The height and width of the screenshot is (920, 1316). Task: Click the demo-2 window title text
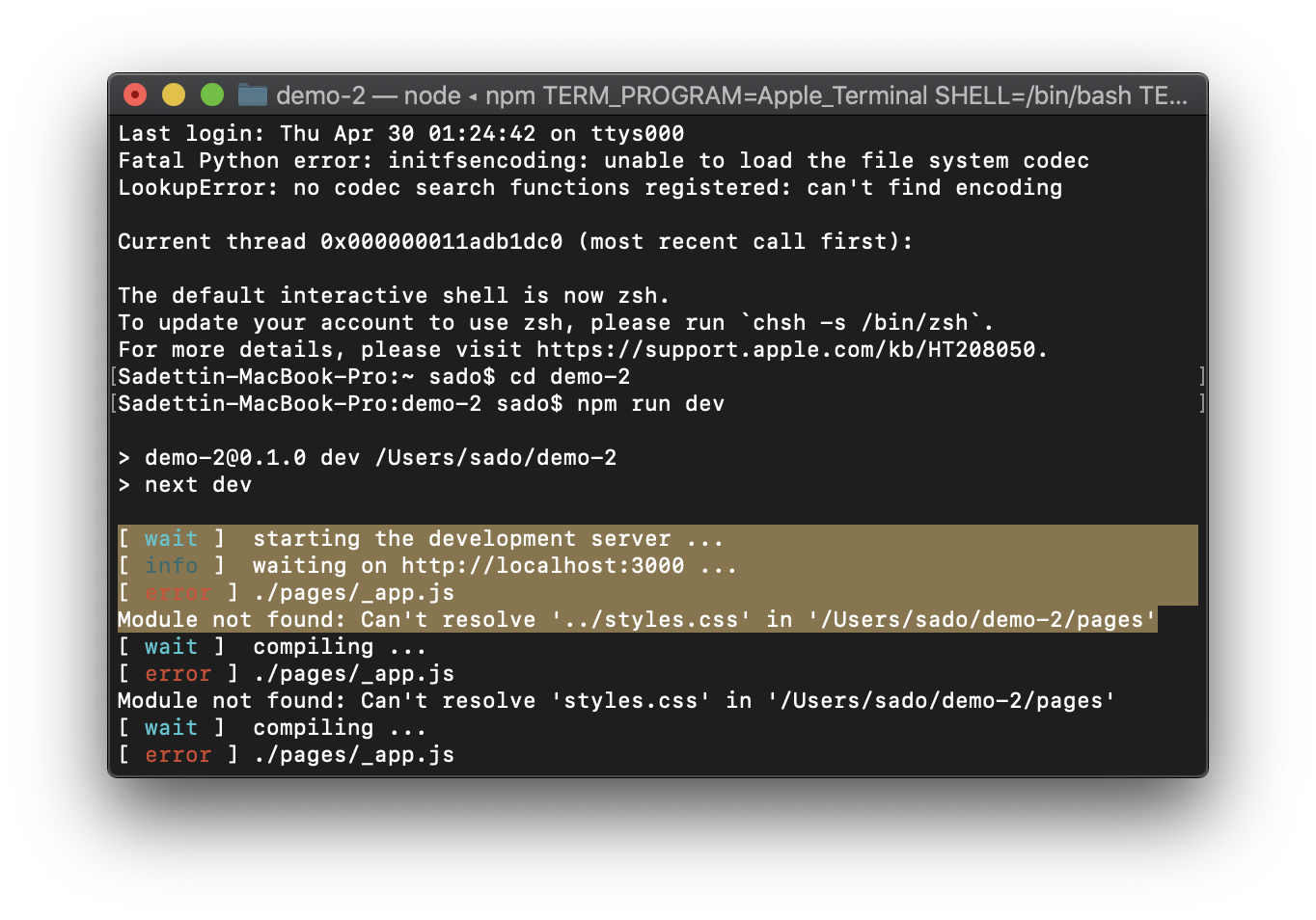click(x=321, y=95)
